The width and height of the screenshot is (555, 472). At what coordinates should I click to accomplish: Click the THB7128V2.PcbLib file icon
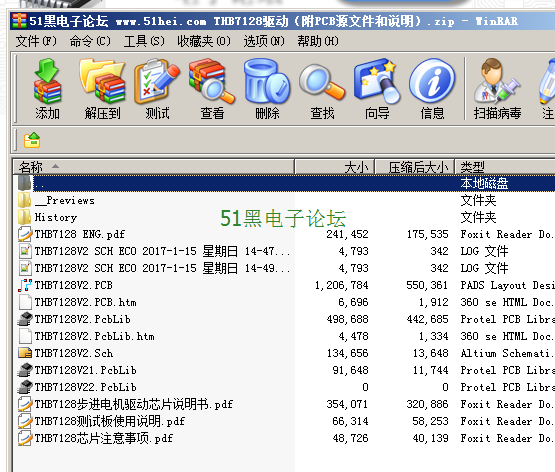tap(25, 319)
